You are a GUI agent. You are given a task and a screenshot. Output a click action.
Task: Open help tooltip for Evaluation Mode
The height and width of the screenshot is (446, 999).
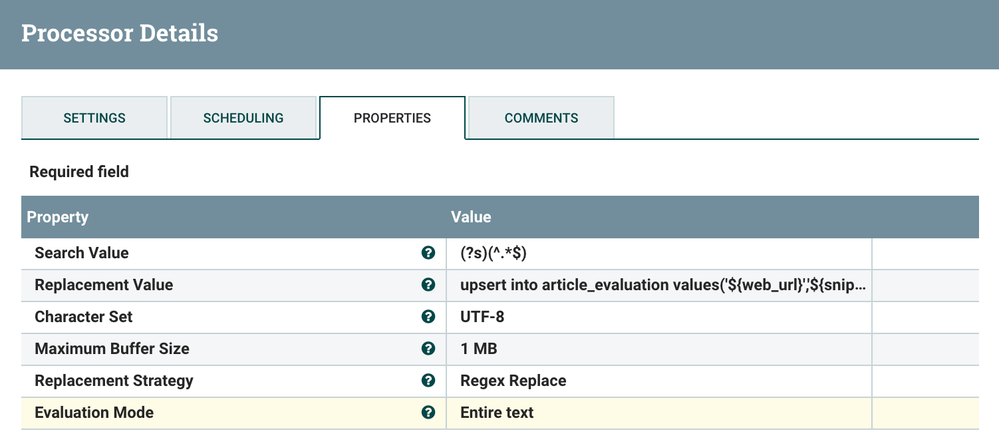tap(428, 413)
